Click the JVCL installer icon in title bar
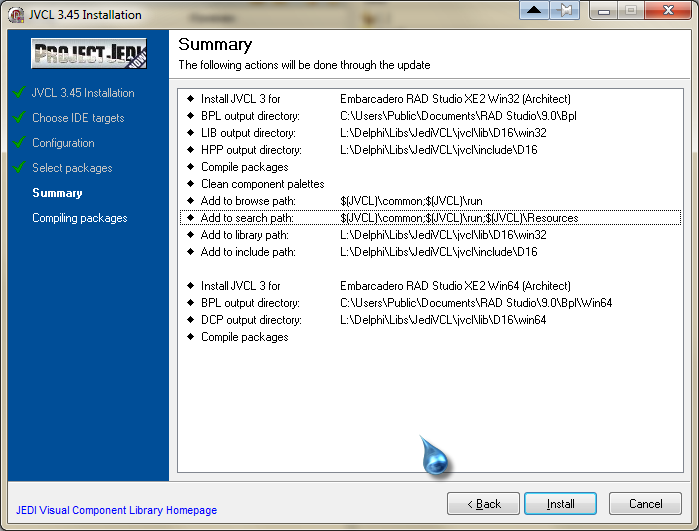The image size is (699, 531). (x=15, y=15)
